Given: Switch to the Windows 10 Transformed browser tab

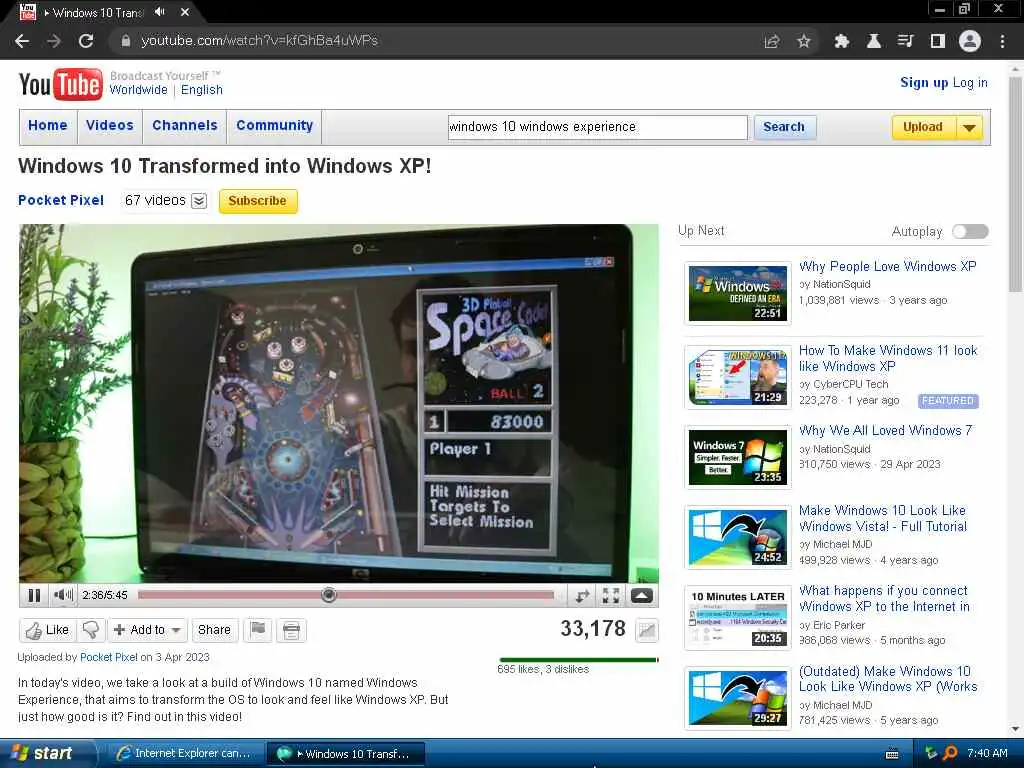Looking at the screenshot, I should click(98, 12).
